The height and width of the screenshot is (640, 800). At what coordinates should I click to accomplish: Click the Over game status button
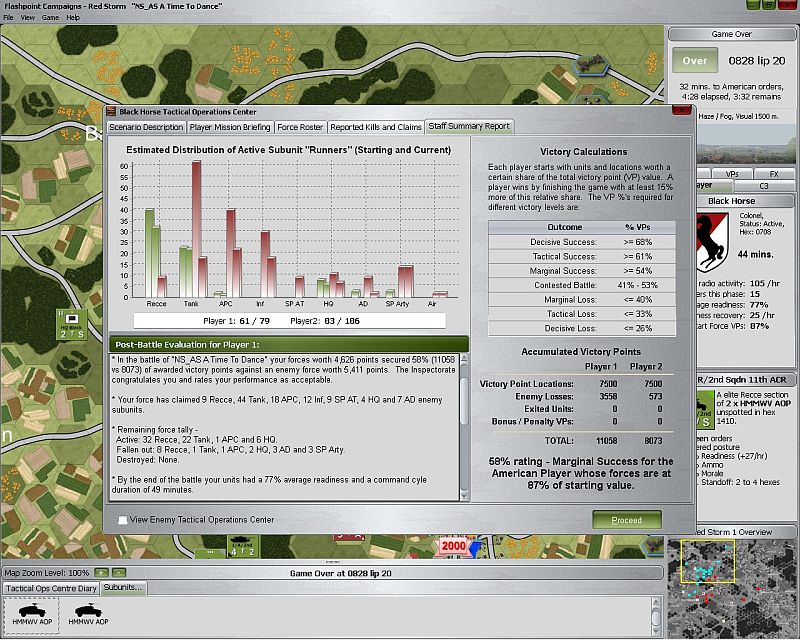click(694, 61)
